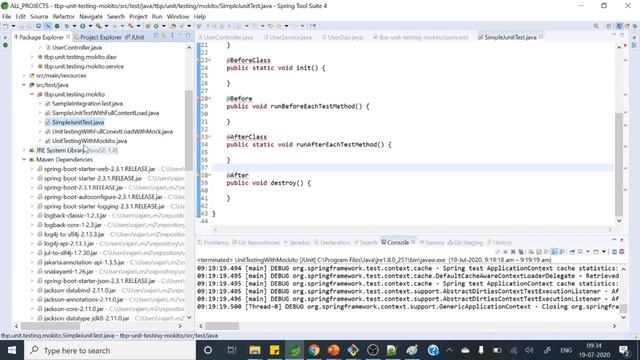Open the Refactor menu

pos(63,16)
